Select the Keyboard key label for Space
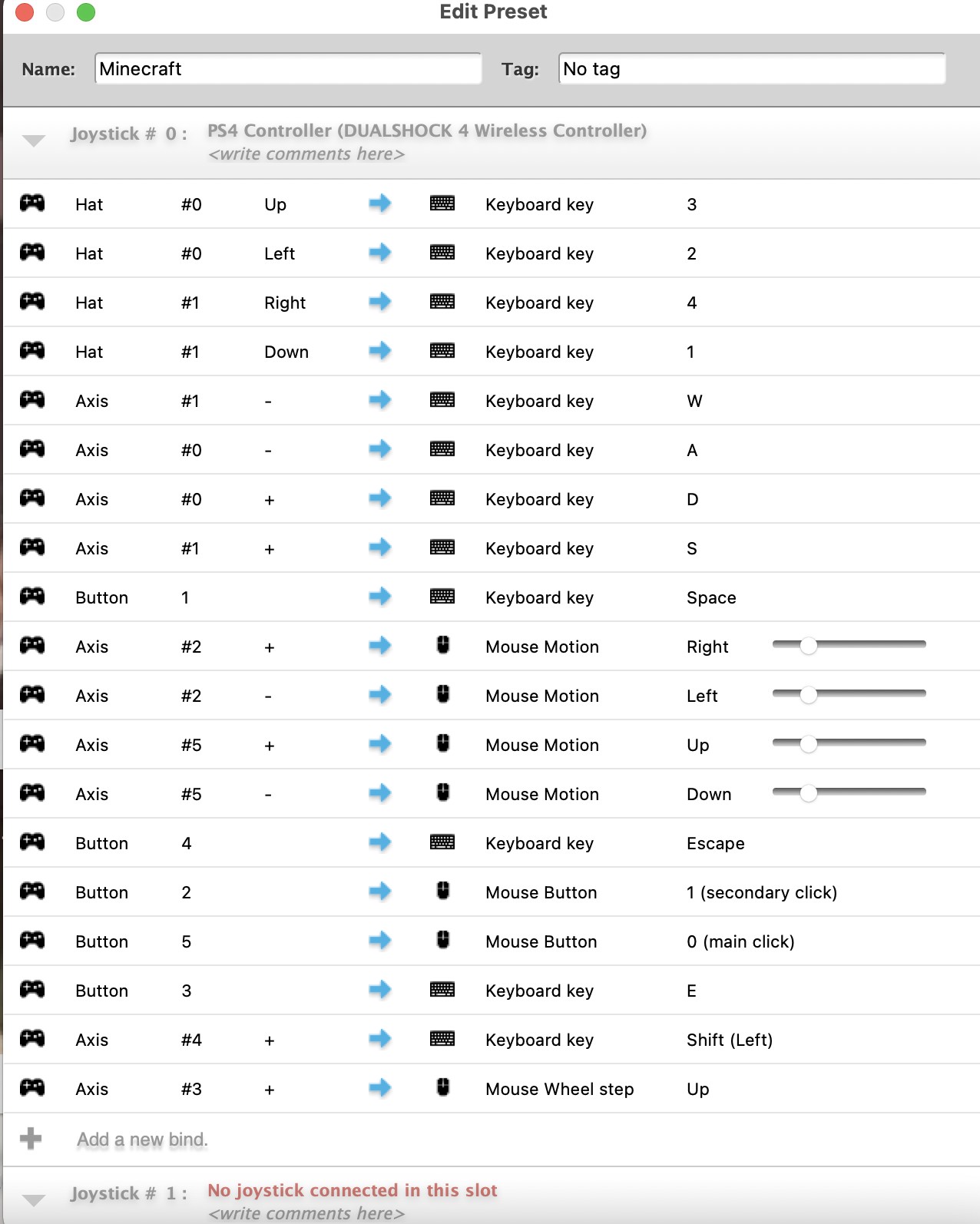The height and width of the screenshot is (1224, 980). click(539, 597)
